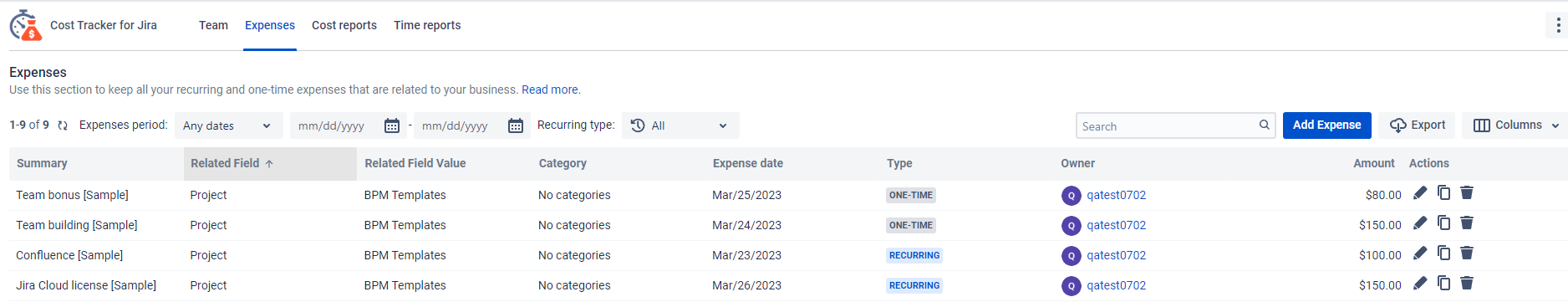The height and width of the screenshot is (302, 1568).
Task: Click the Add Expense button
Action: [1326, 125]
